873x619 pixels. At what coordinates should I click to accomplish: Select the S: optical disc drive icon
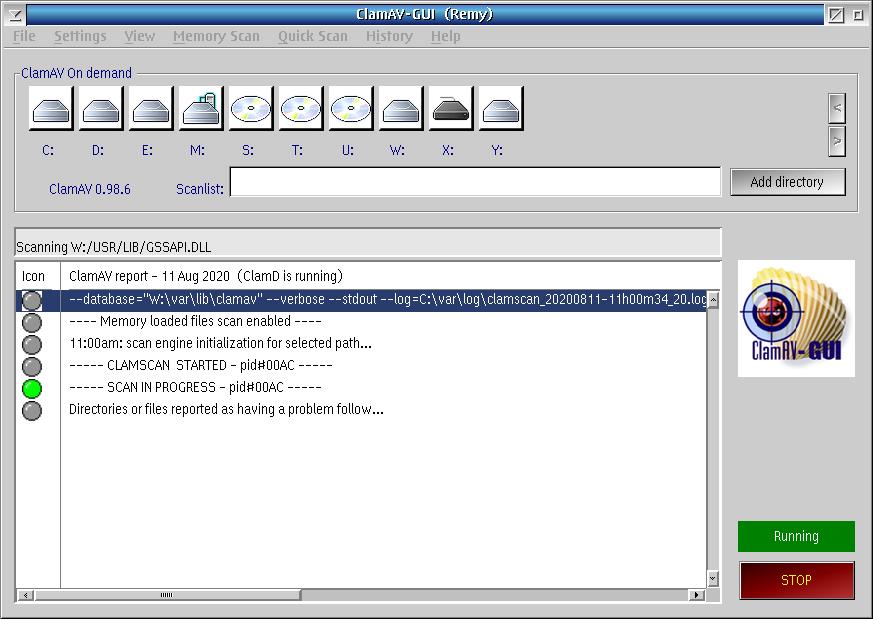(251, 109)
